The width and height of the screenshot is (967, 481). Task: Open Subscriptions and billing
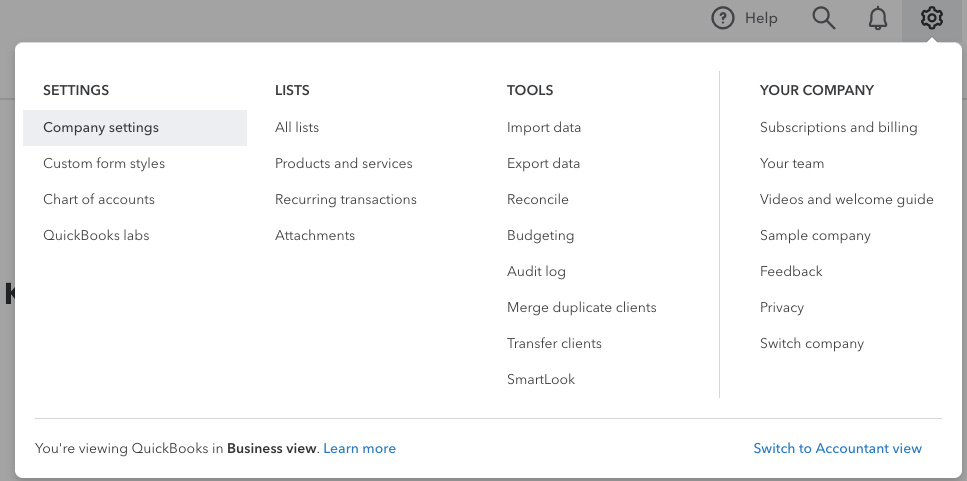pos(838,127)
